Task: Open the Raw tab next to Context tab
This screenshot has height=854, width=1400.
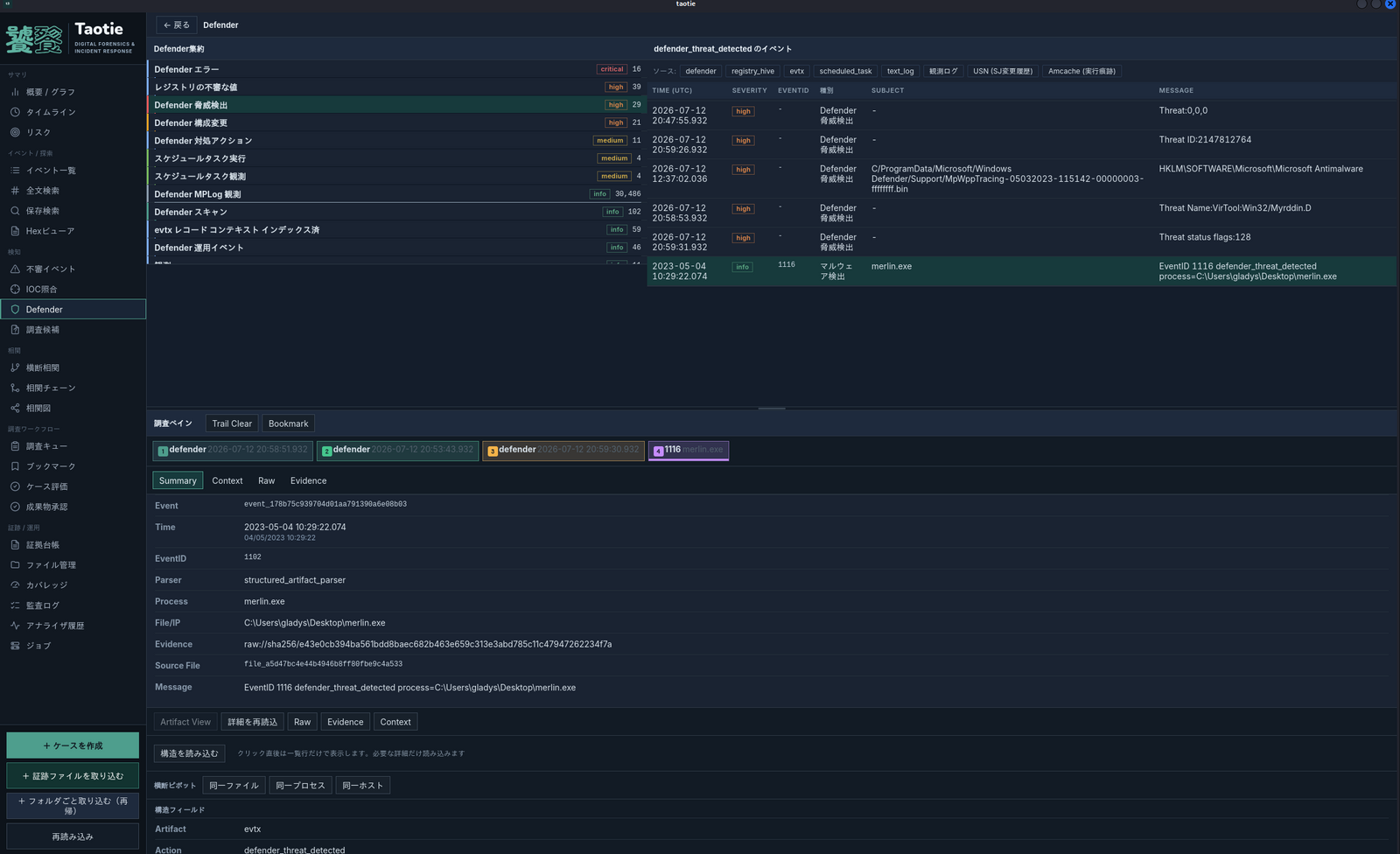Action: tap(267, 480)
